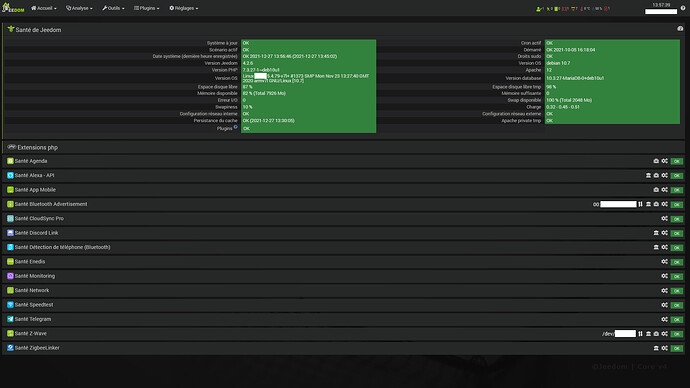This screenshot has height=388, width=690.
Task: Click the humidity percentage summary in top bar
Action: [597, 9]
